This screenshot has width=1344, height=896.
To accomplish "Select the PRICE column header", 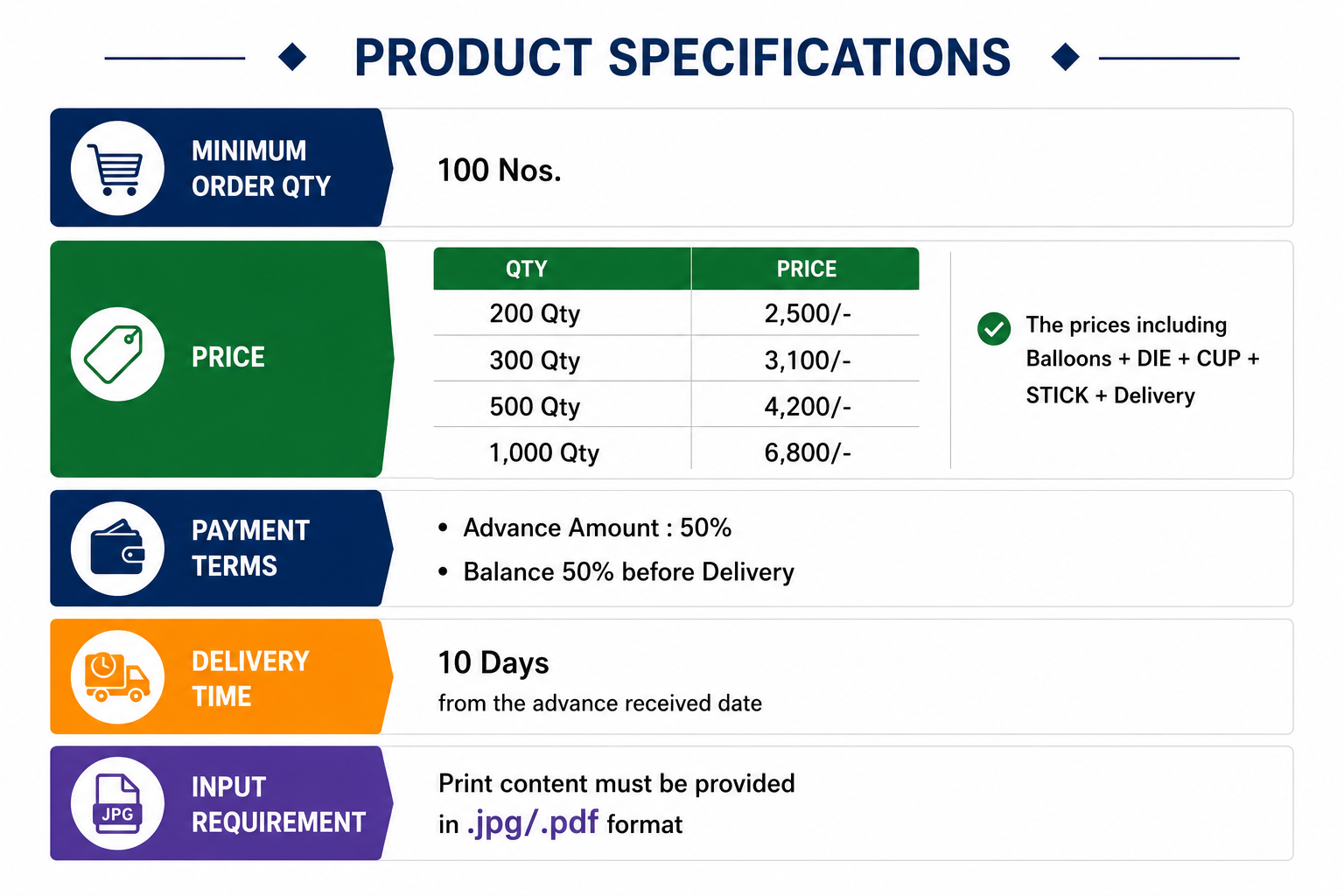I will pyautogui.click(x=806, y=269).
